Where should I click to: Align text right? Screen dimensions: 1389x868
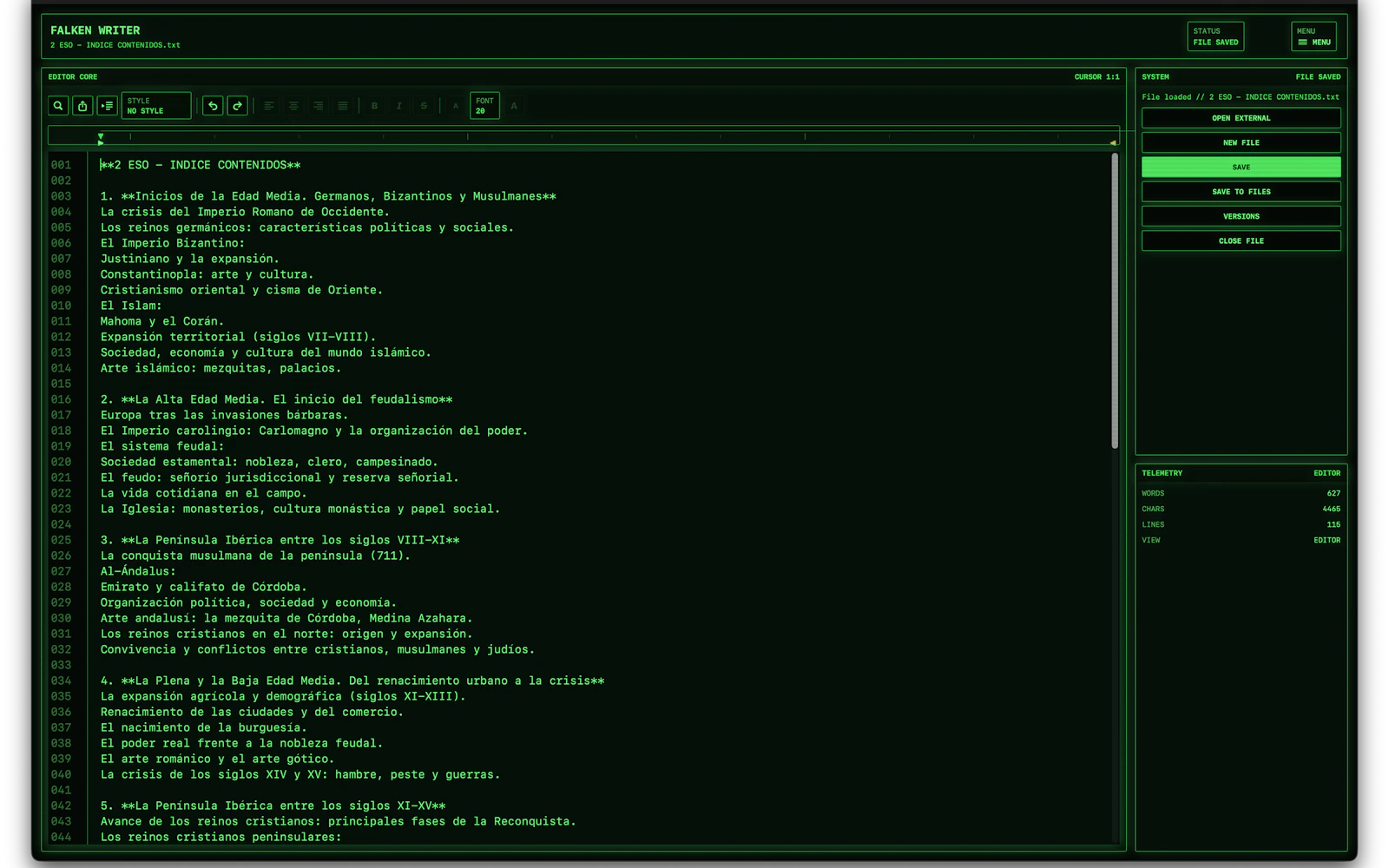point(319,106)
